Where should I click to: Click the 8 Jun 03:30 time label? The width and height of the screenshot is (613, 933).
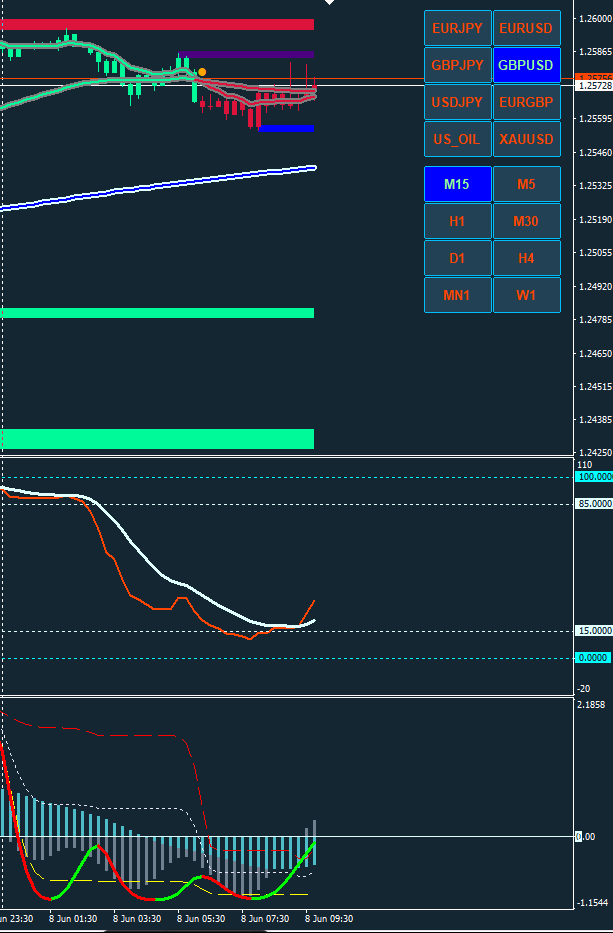pos(137,919)
